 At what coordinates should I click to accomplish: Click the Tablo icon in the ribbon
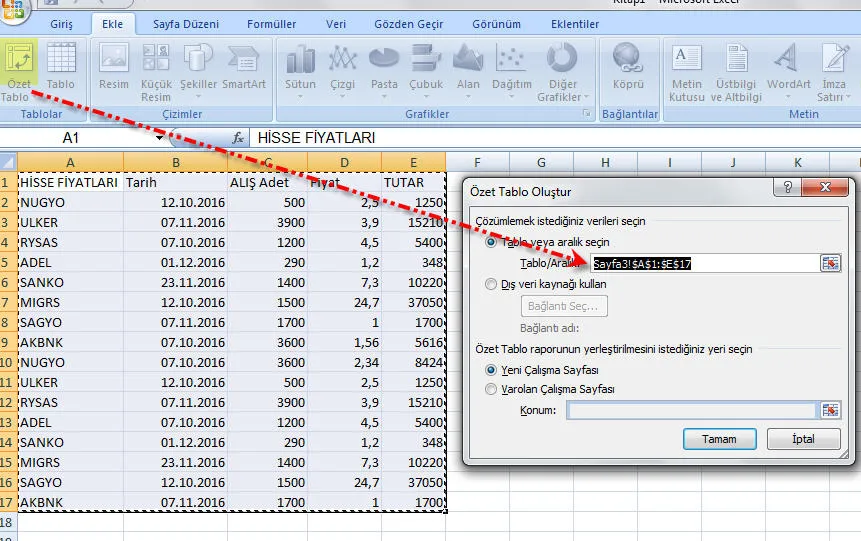coord(61,69)
